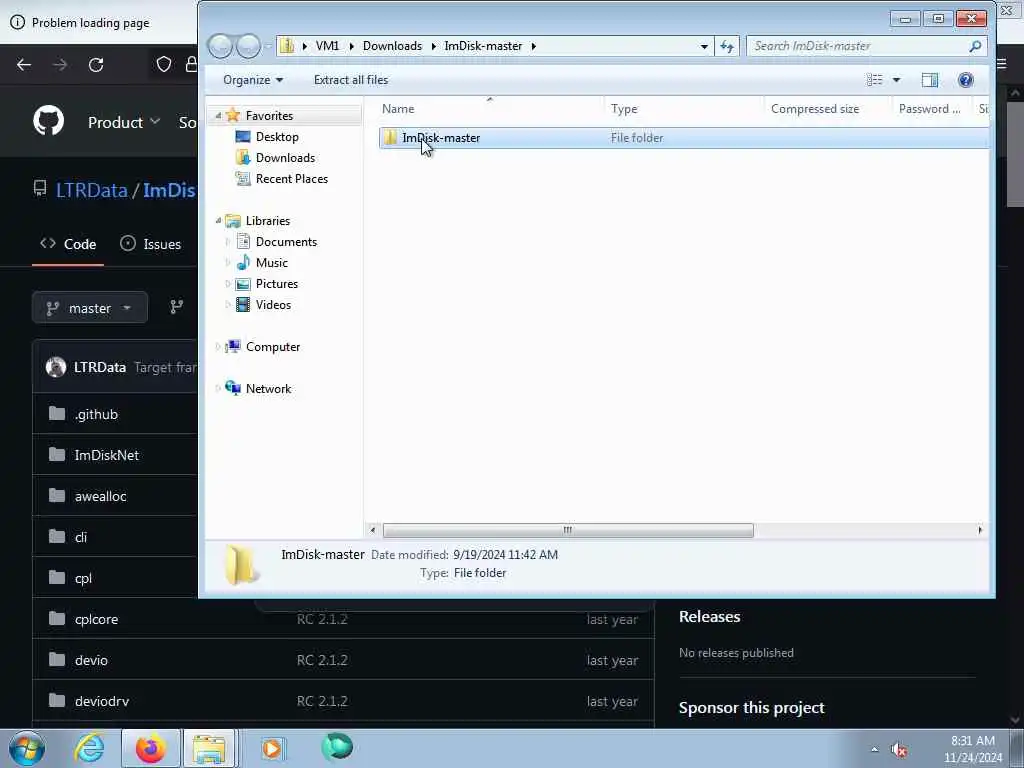Reload the page in Firefox
Screen dimensions: 1024x768
point(96,65)
